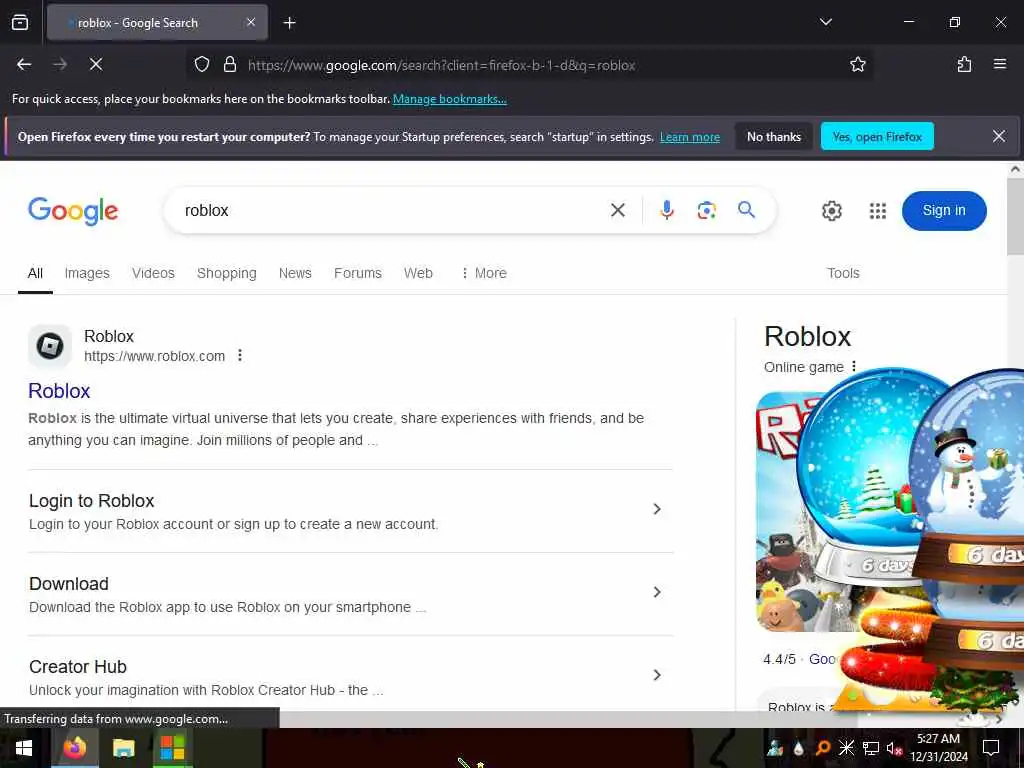Open File Explorer from taskbar
Viewport: 1024px width, 768px height.
[x=123, y=748]
